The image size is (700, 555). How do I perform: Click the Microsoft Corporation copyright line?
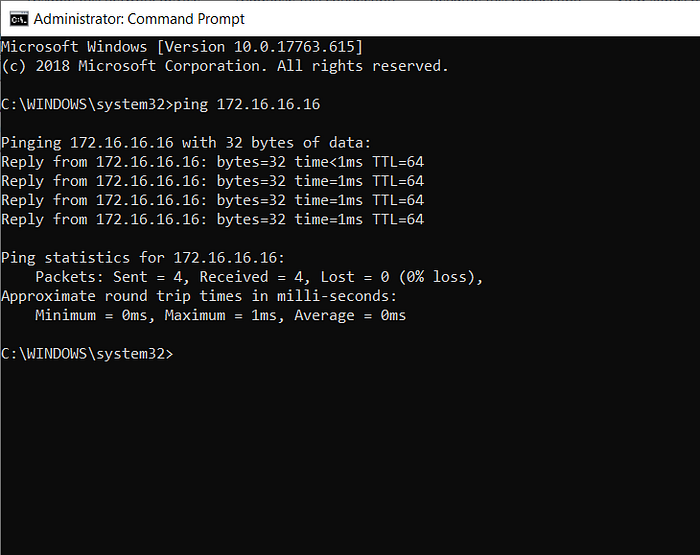tap(225, 66)
